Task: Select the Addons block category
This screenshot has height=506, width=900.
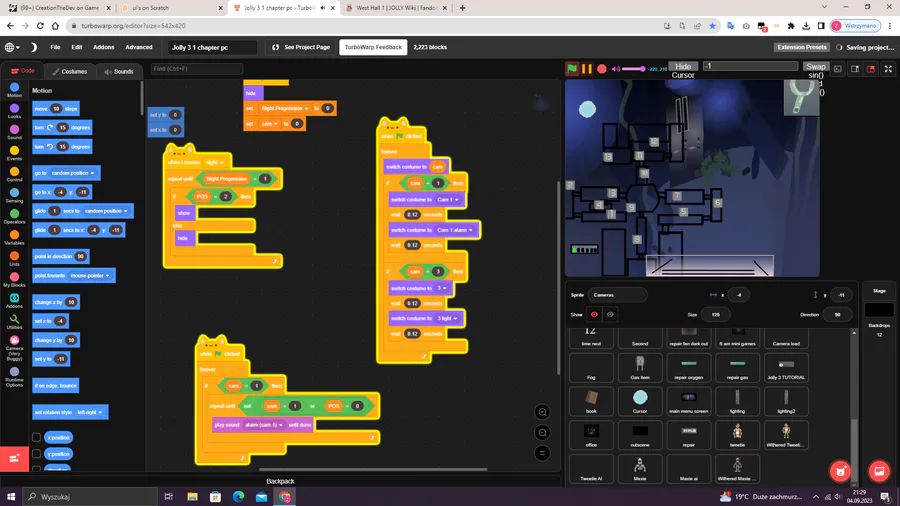Action: 14,301
